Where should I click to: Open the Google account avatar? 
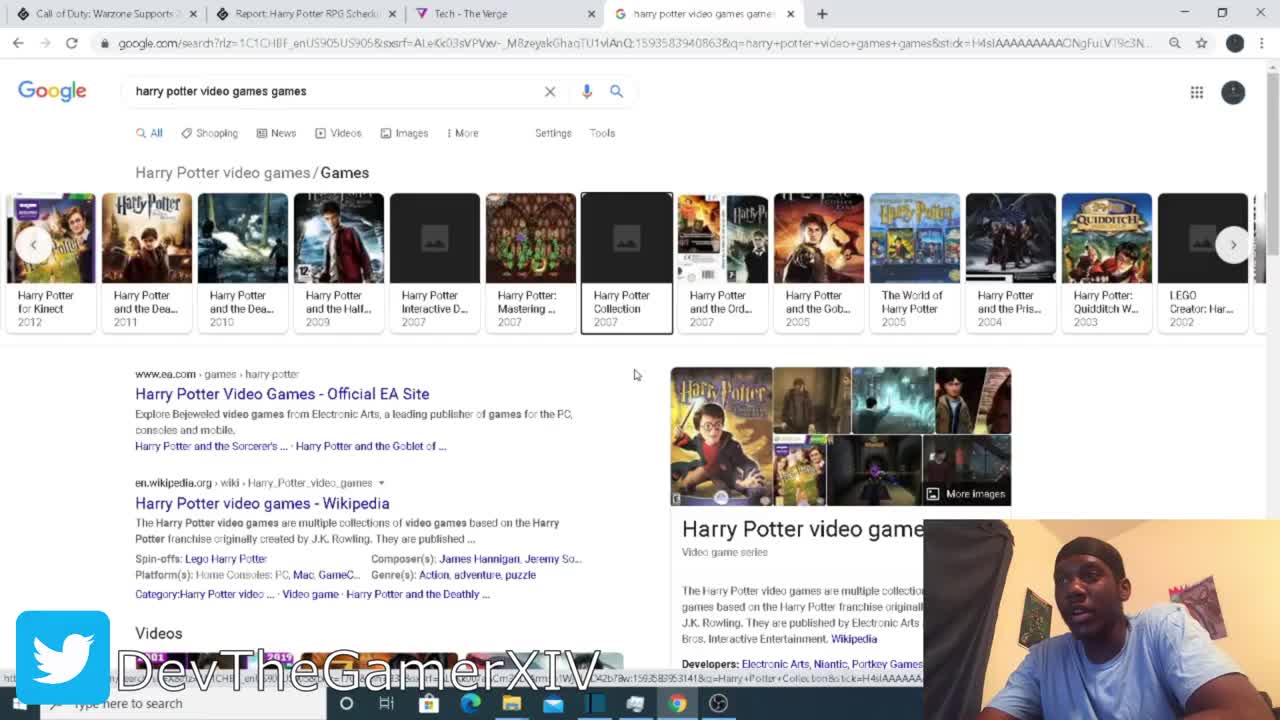click(x=1233, y=92)
